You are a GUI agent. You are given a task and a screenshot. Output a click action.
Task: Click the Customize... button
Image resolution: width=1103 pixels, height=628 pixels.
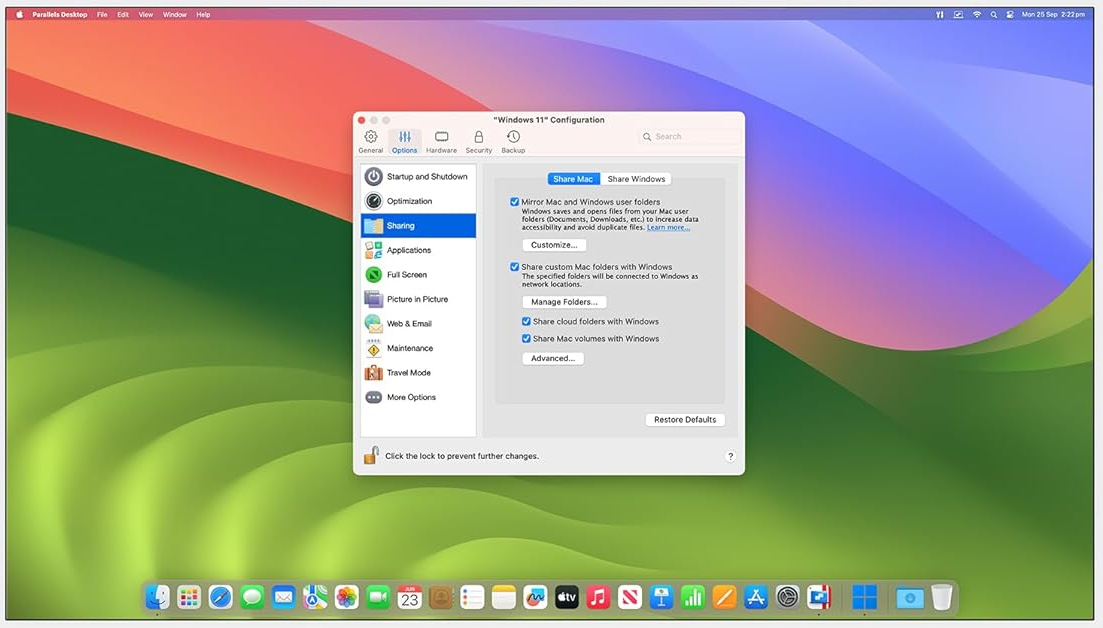point(554,245)
